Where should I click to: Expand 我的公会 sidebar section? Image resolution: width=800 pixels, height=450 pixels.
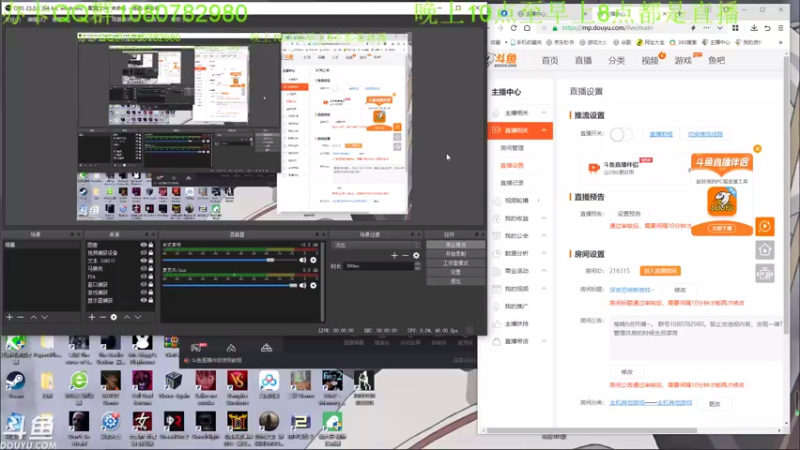(x=520, y=236)
